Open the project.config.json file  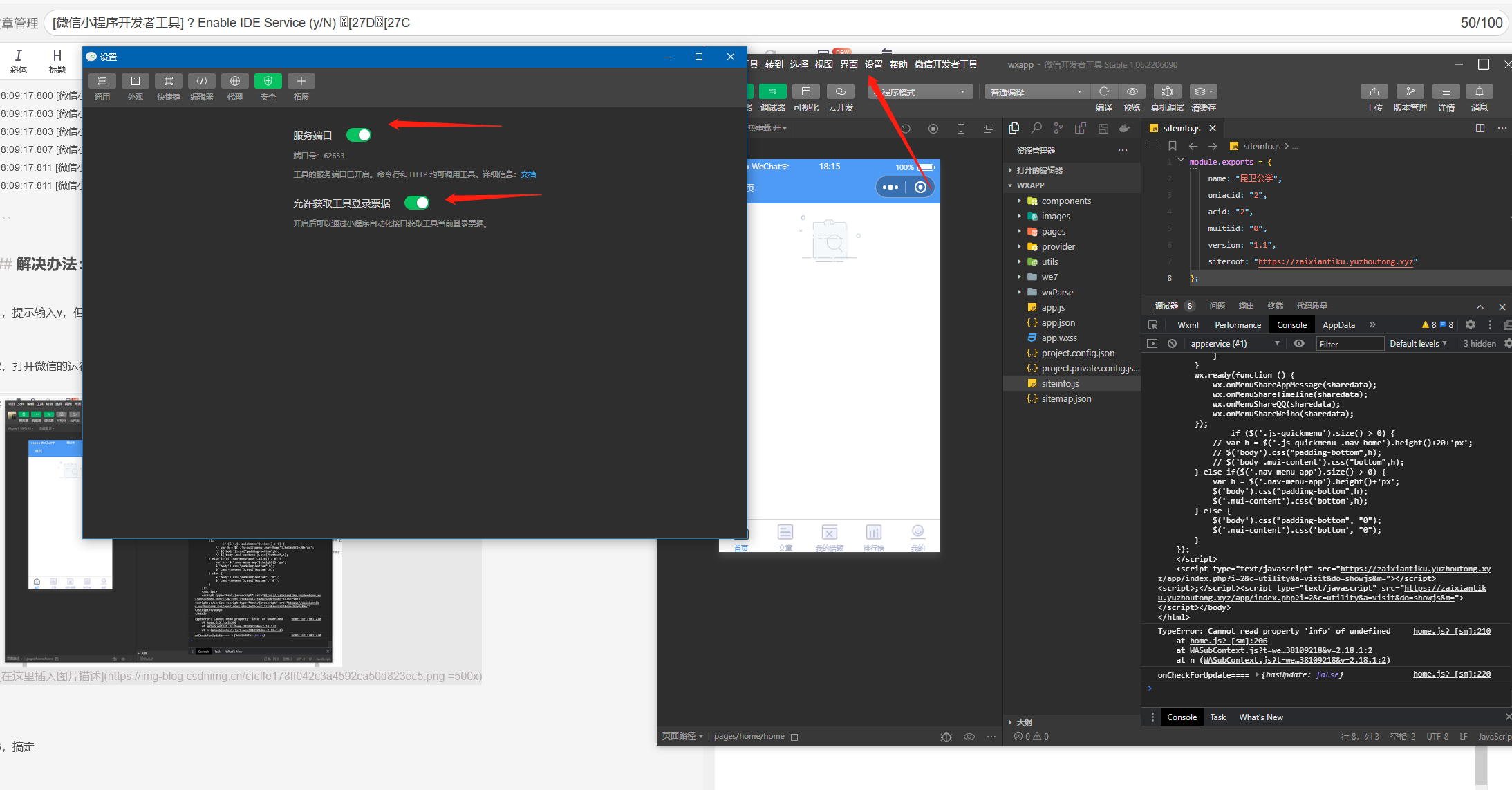[x=1078, y=353]
